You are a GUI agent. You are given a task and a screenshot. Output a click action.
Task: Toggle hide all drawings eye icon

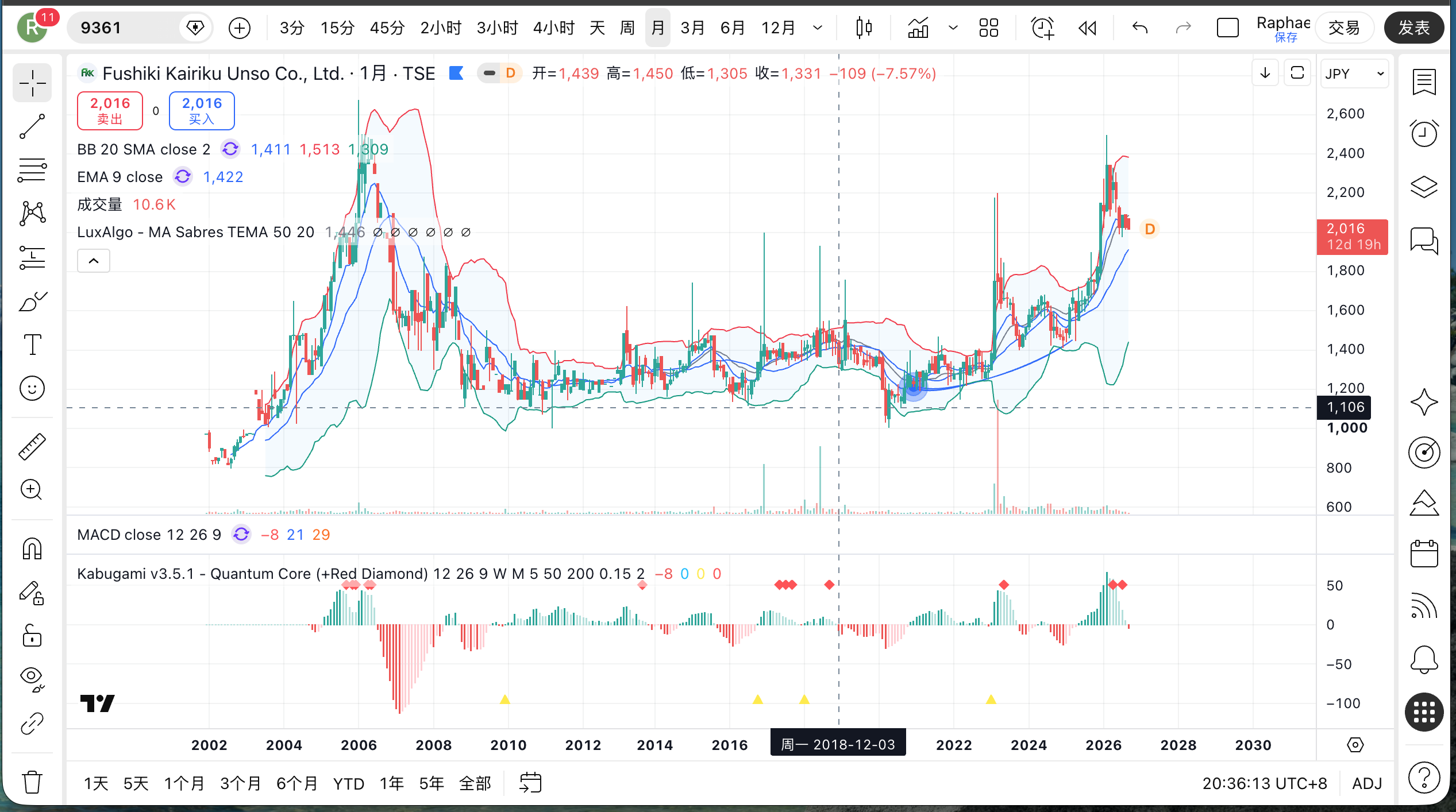pyautogui.click(x=32, y=679)
